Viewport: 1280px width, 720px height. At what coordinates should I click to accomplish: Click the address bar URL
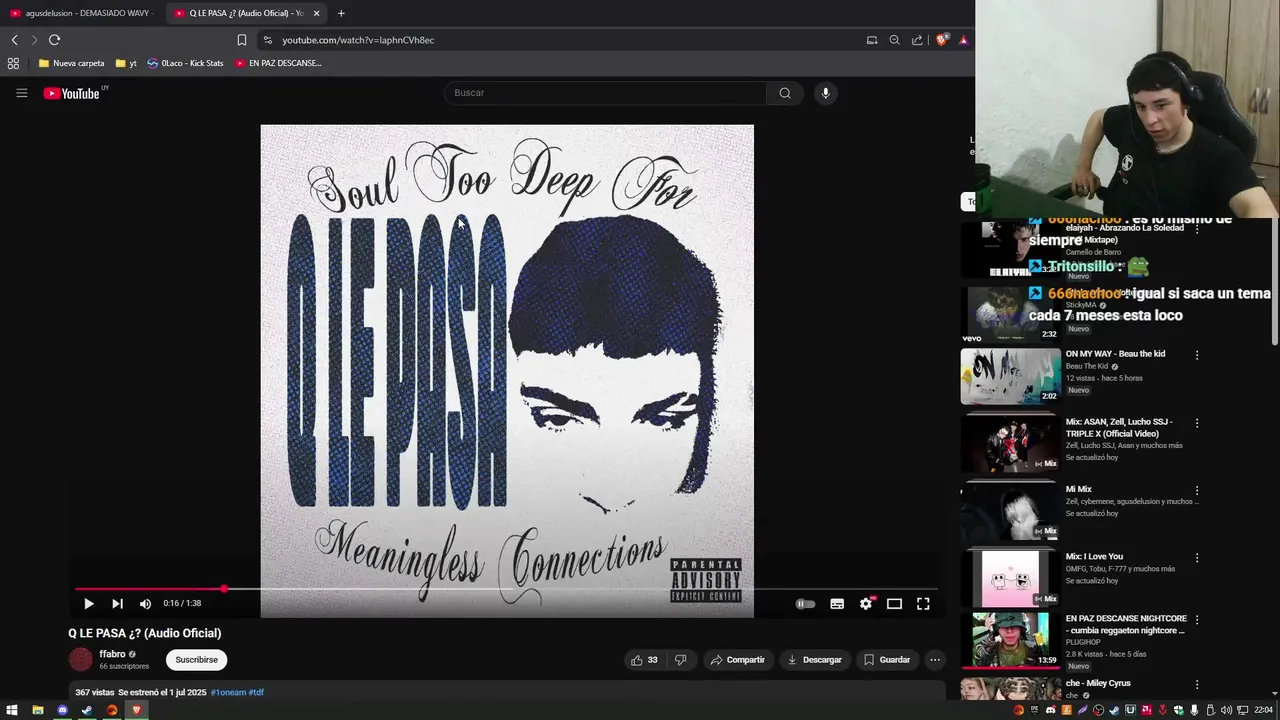[358, 40]
